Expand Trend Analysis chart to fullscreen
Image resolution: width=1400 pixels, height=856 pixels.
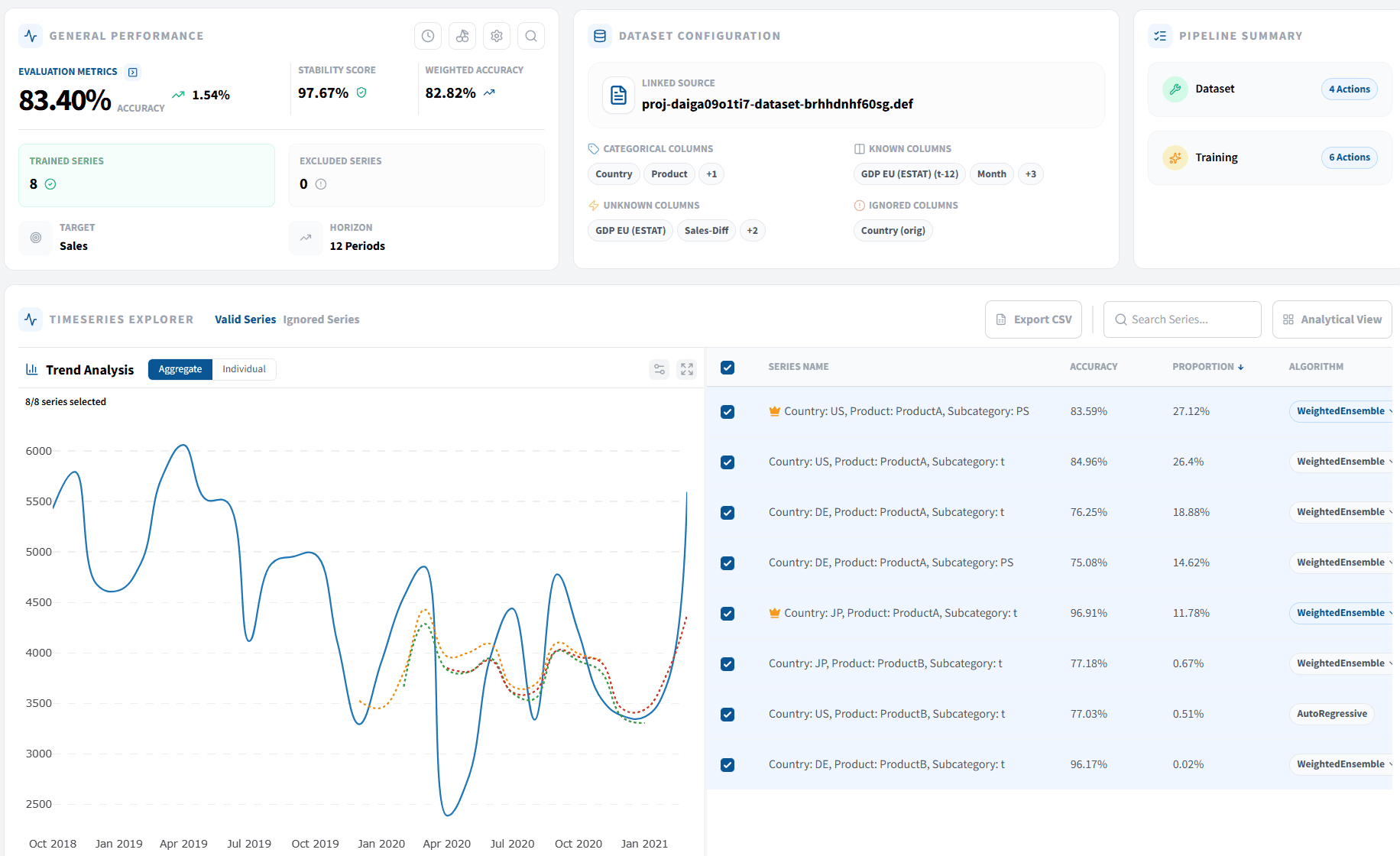[687, 370]
